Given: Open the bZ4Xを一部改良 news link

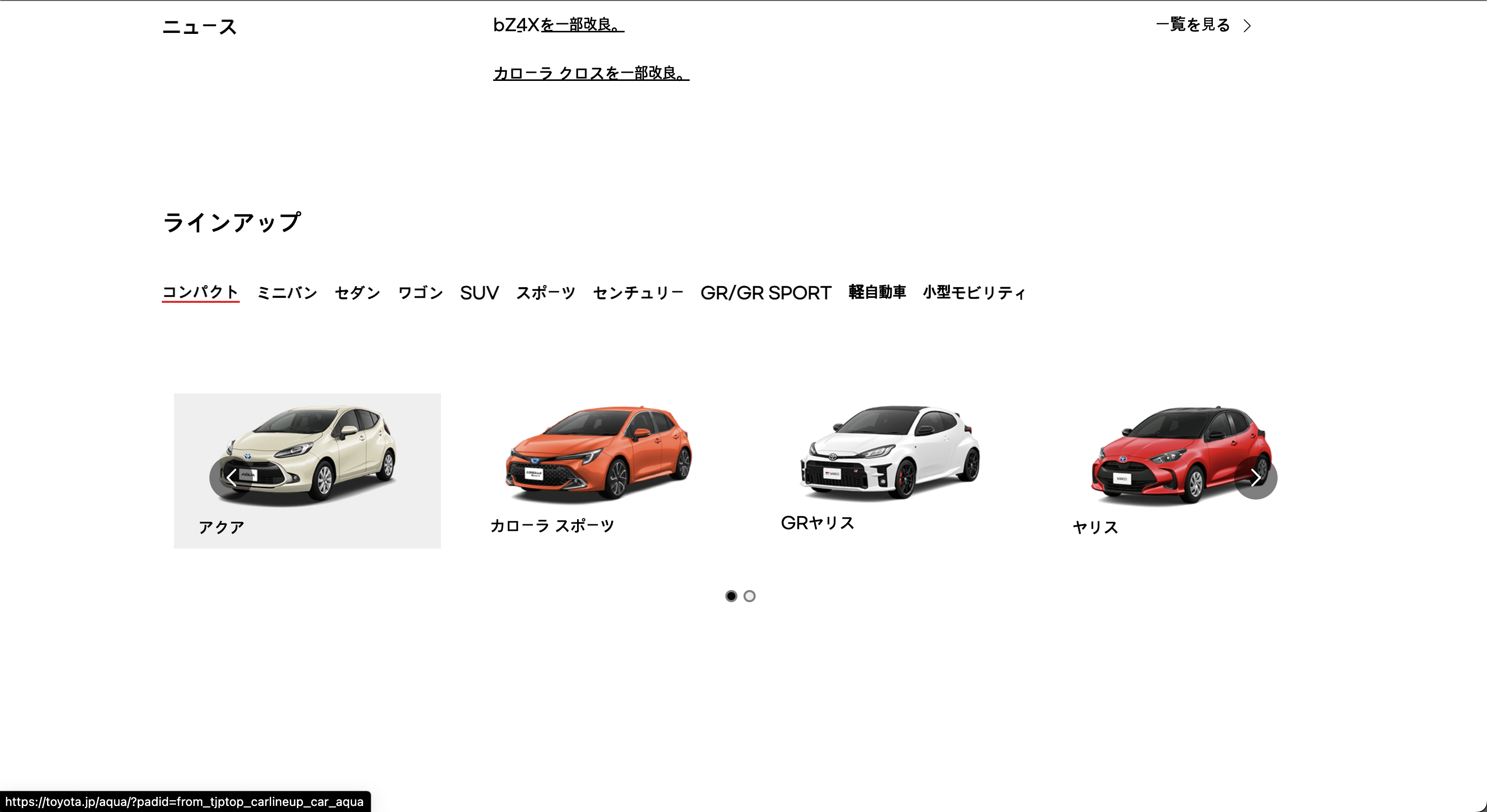Looking at the screenshot, I should click(x=558, y=25).
